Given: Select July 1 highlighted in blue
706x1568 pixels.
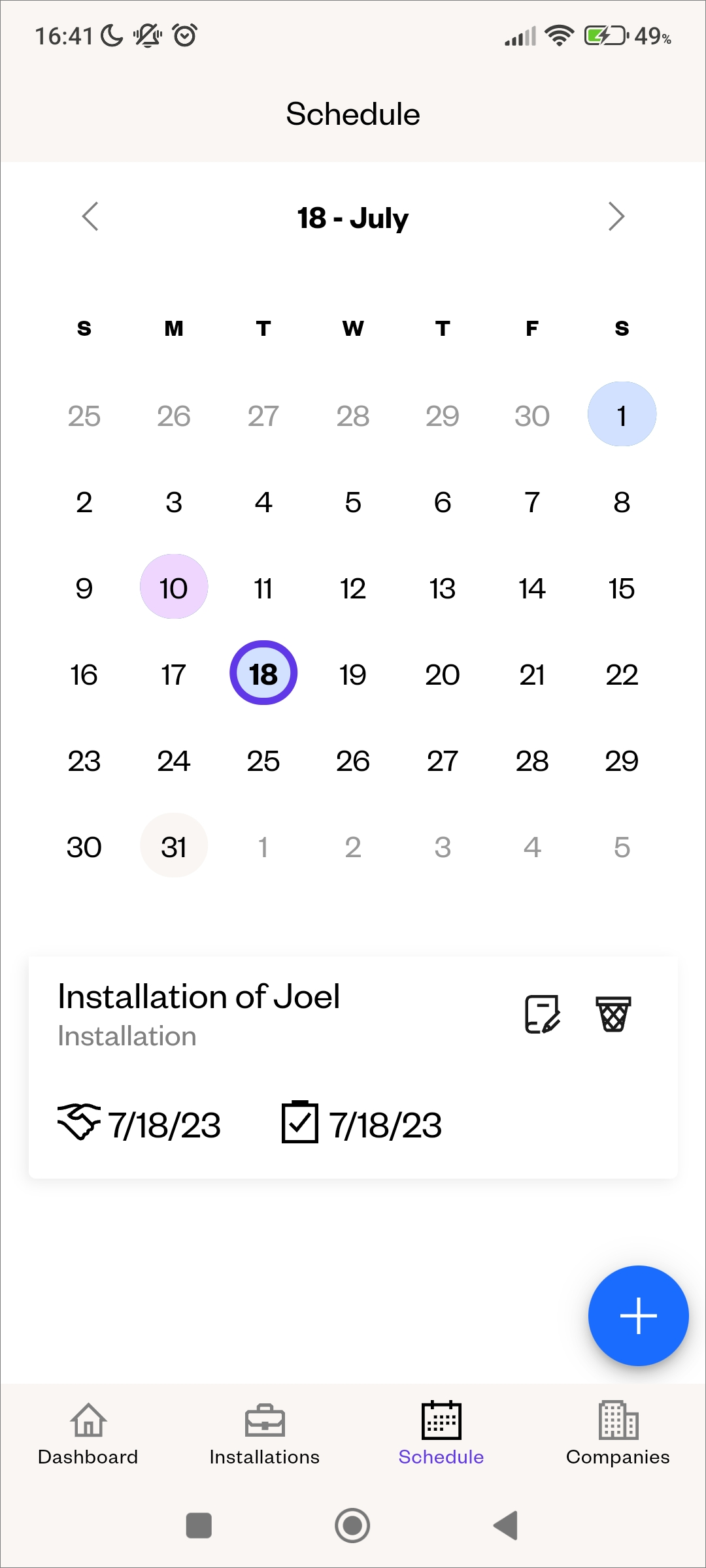Looking at the screenshot, I should pos(622,414).
